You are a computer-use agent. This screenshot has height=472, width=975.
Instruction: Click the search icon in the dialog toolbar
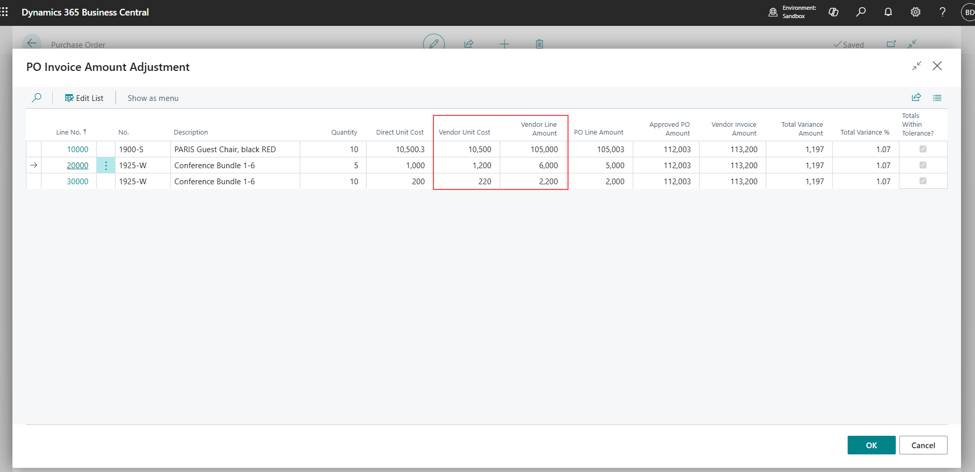[x=37, y=98]
